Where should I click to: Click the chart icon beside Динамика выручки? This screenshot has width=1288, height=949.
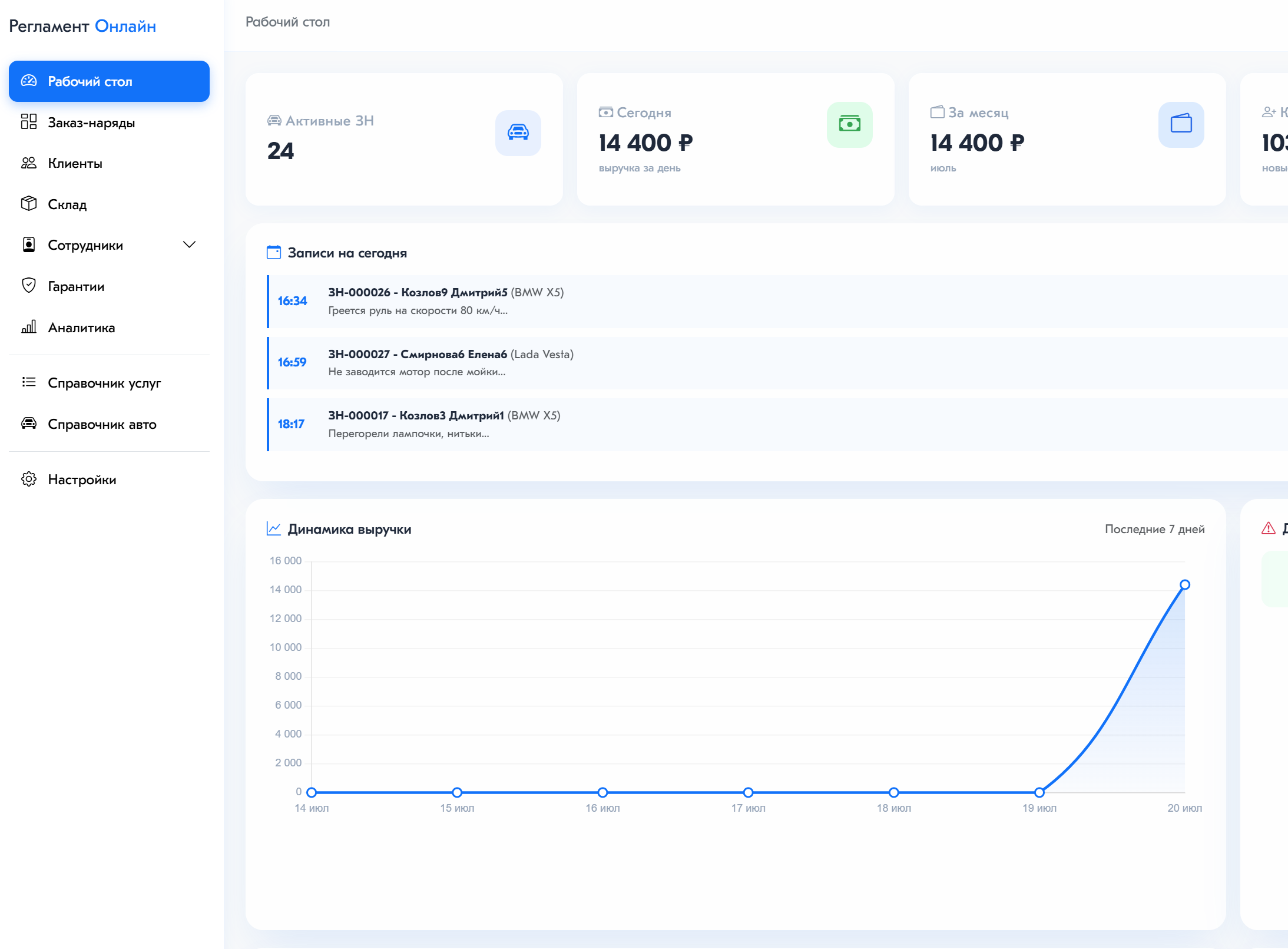pyautogui.click(x=274, y=528)
